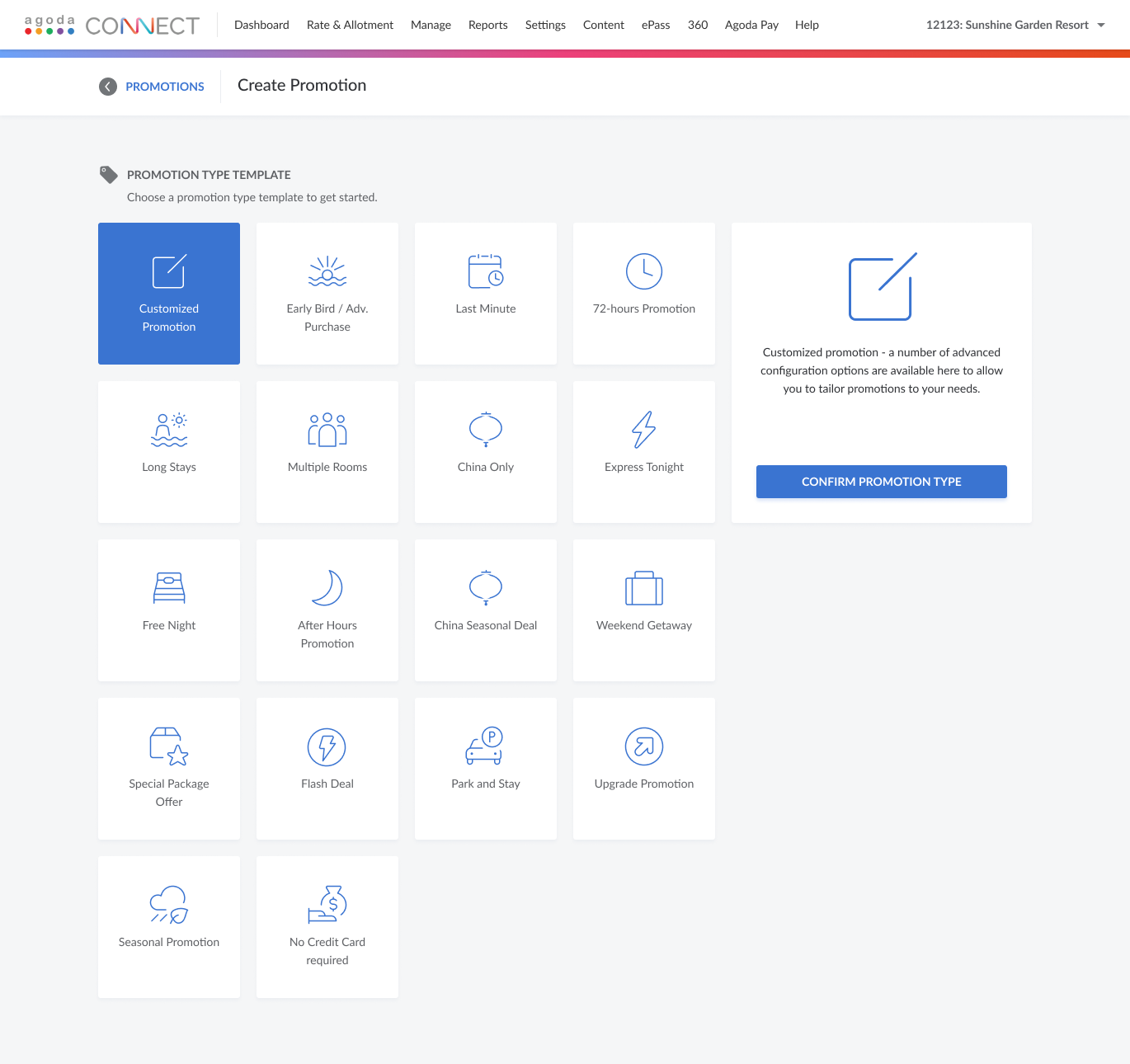Go to the Agoda Pay menu
1130x1064 pixels.
coord(751,25)
